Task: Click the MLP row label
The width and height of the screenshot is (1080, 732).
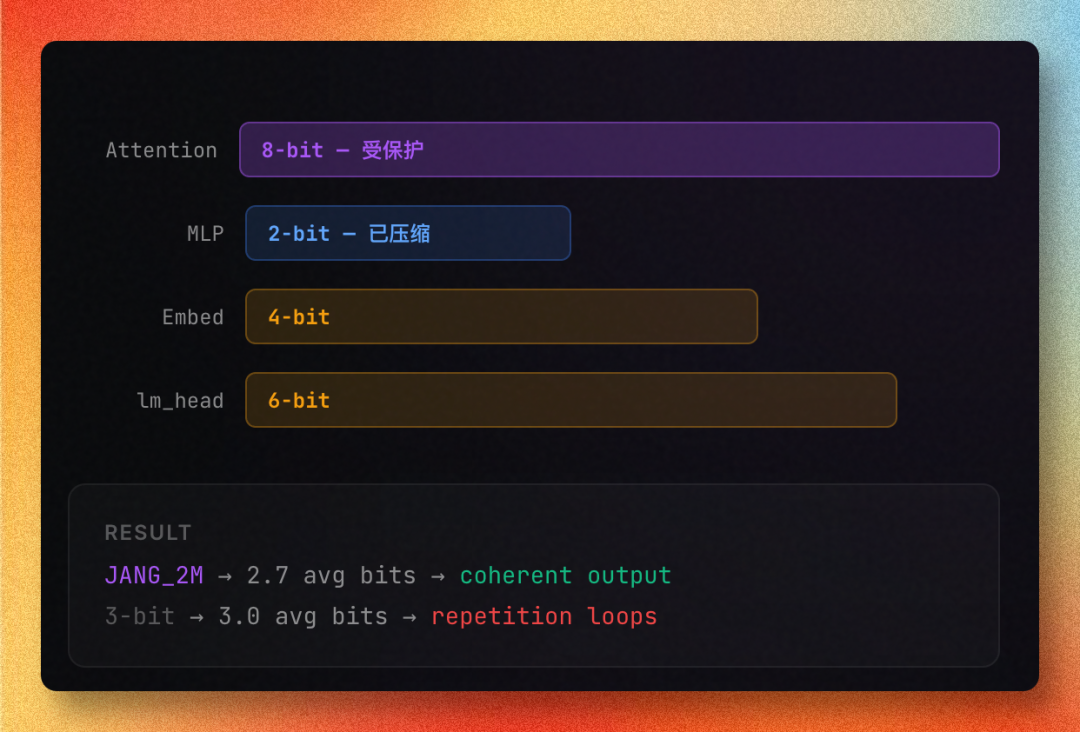Action: [205, 234]
